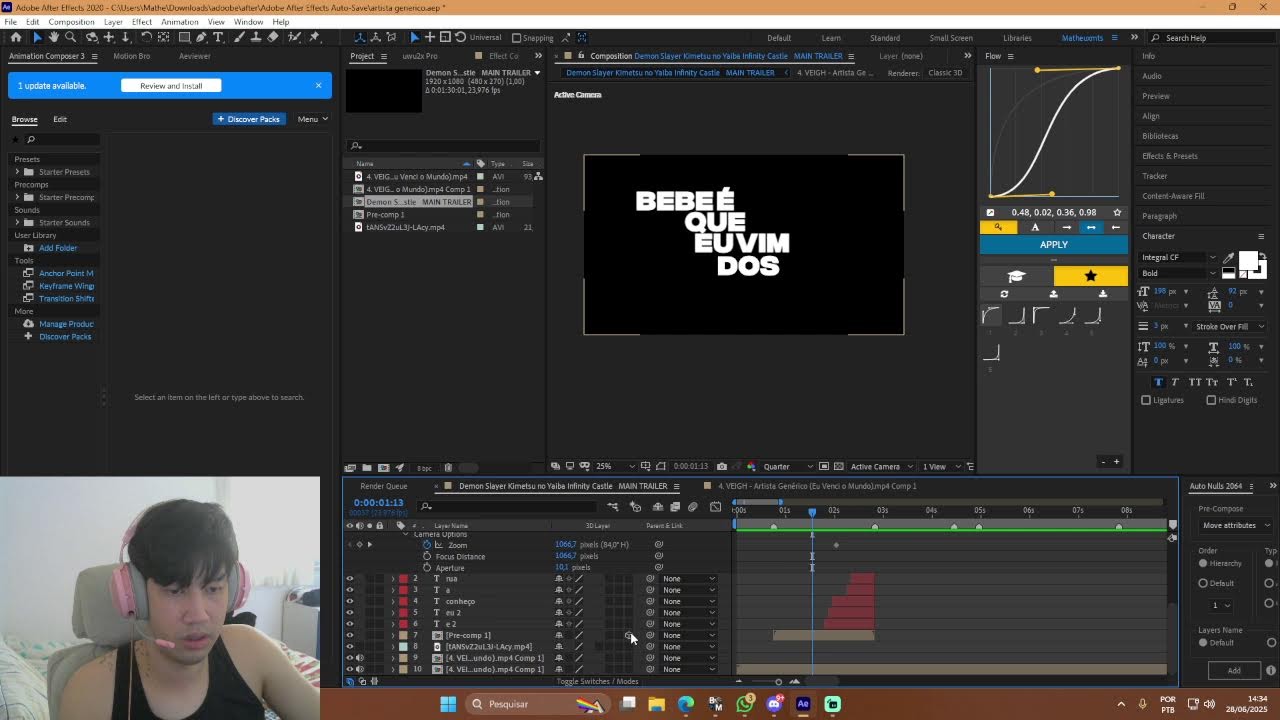Click the Discover Packs button
The height and width of the screenshot is (720, 1280).
tap(248, 119)
